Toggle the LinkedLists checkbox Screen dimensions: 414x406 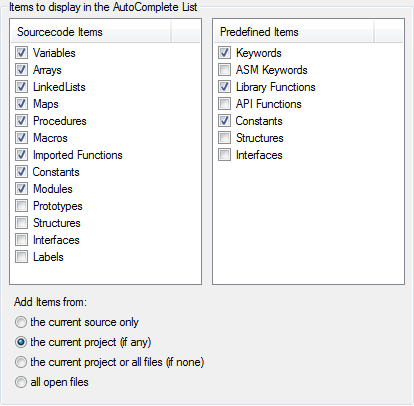[22, 87]
